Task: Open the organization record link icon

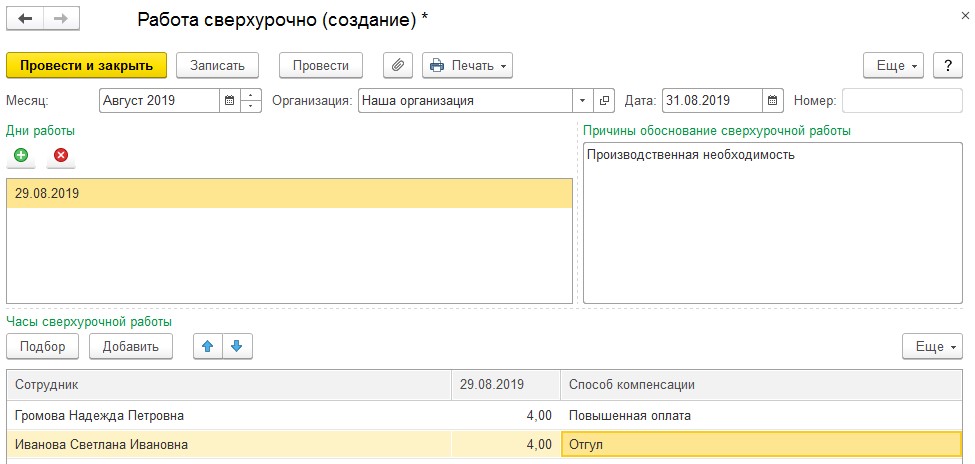Action: click(x=604, y=101)
